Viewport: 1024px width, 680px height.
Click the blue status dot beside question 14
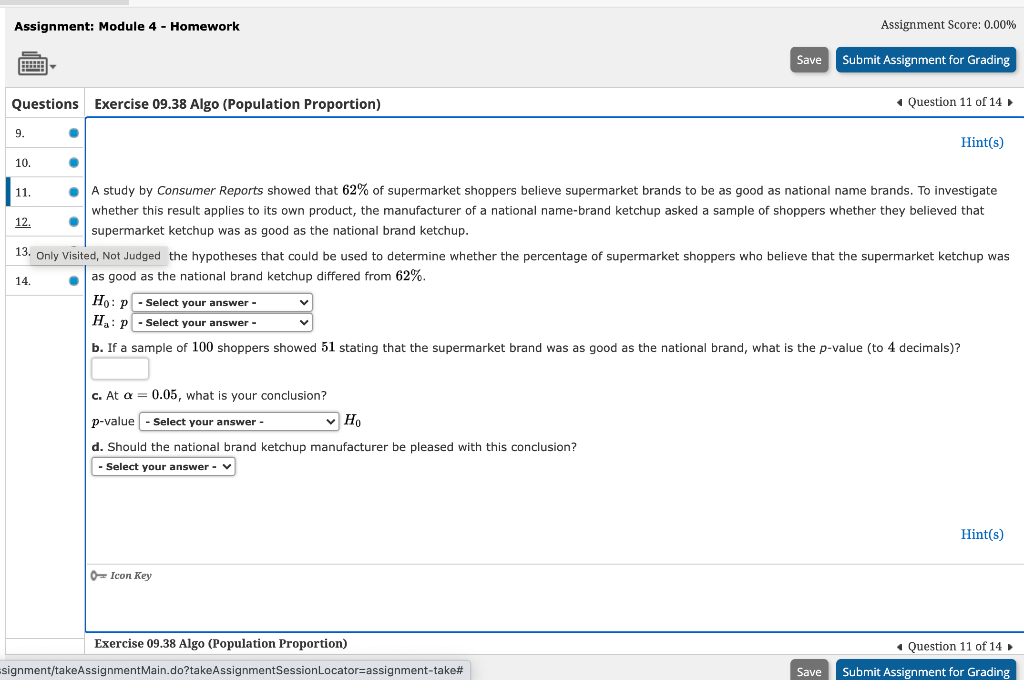[71, 281]
